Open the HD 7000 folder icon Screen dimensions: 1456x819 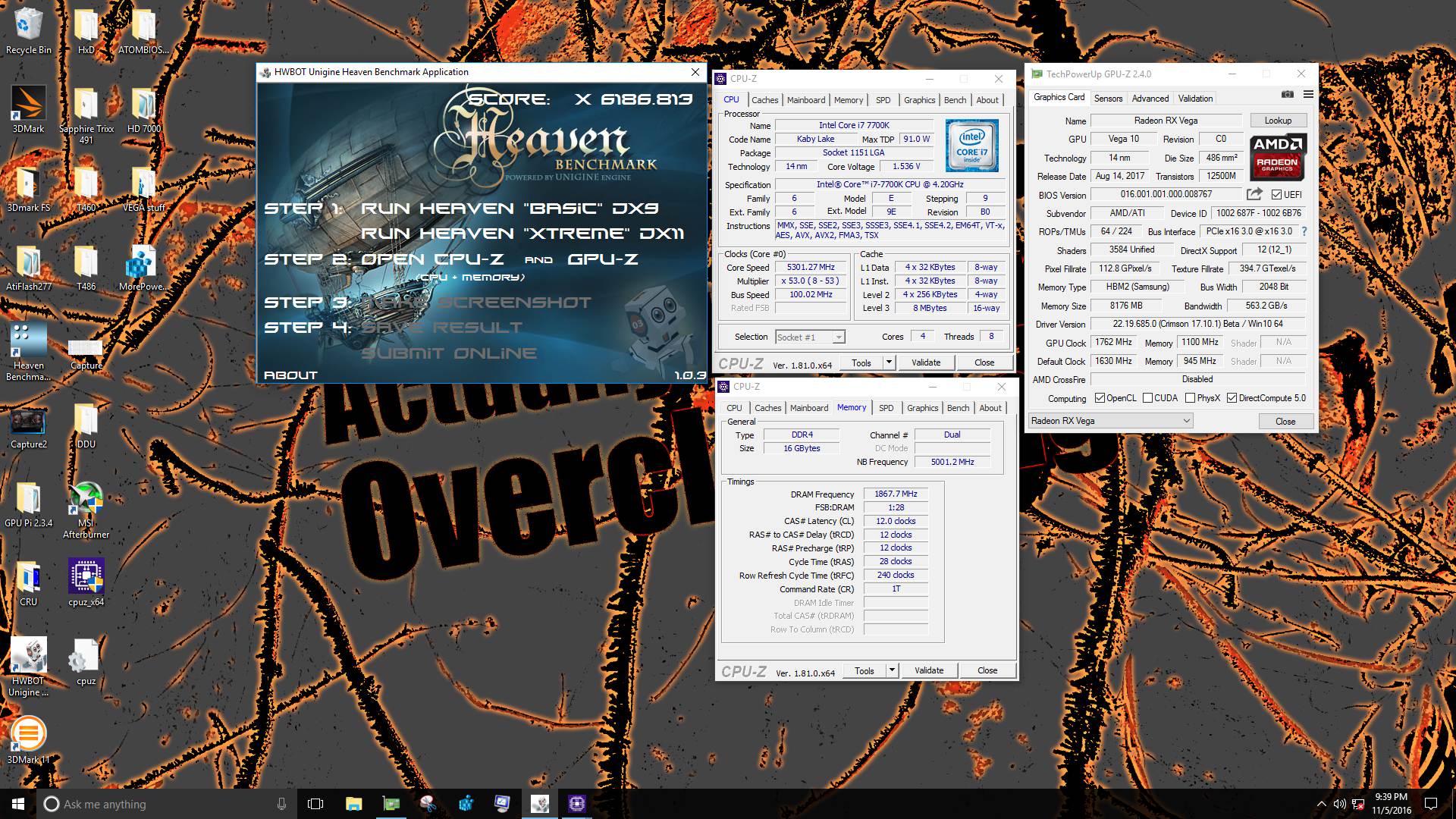pos(143,108)
